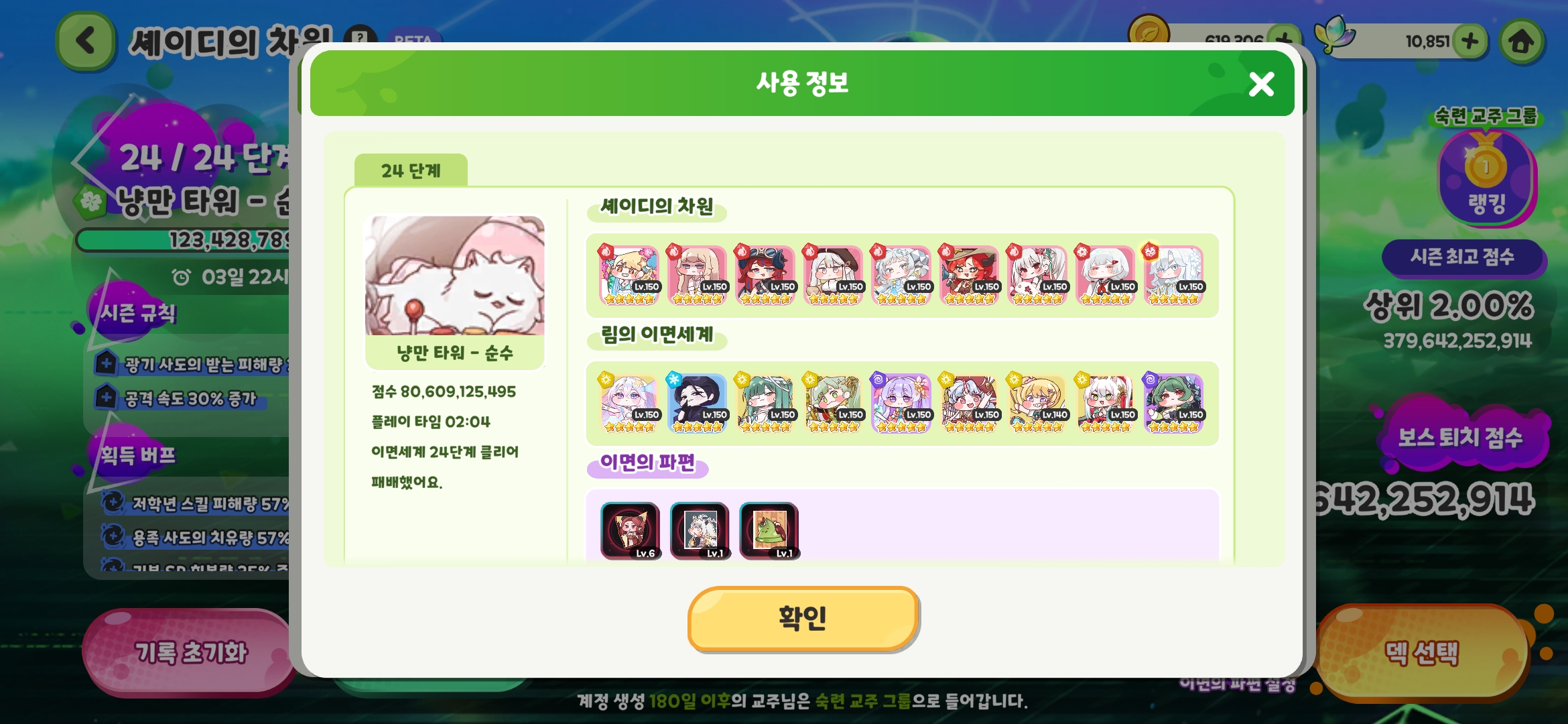Screen dimensions: 1568x724
Task: Select the 24 단계 stage tab
Action: pyautogui.click(x=411, y=170)
